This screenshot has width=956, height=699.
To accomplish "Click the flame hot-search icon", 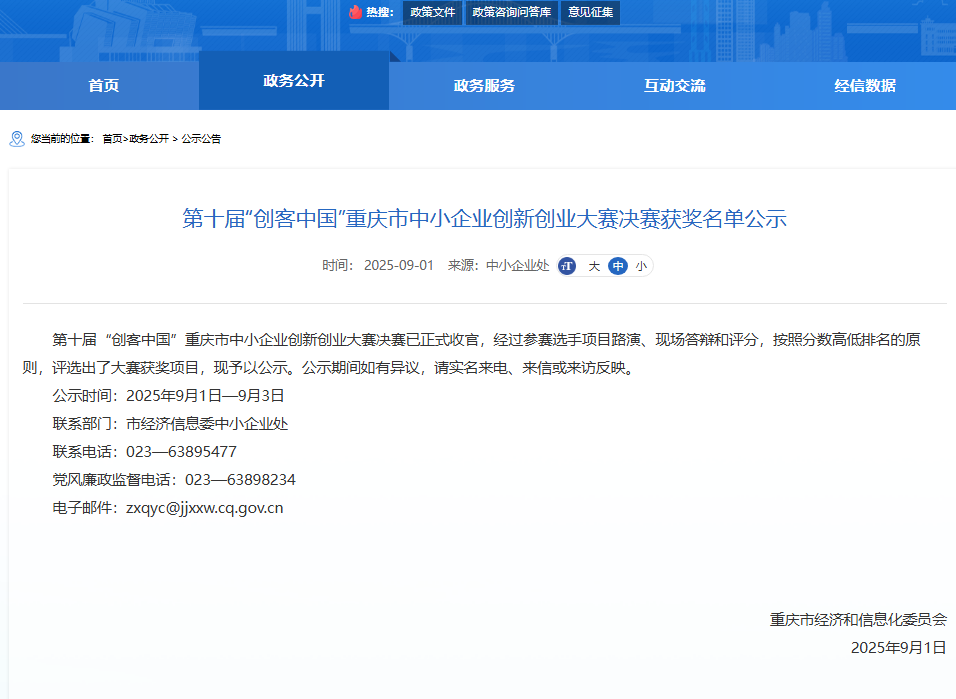I will click(x=354, y=12).
